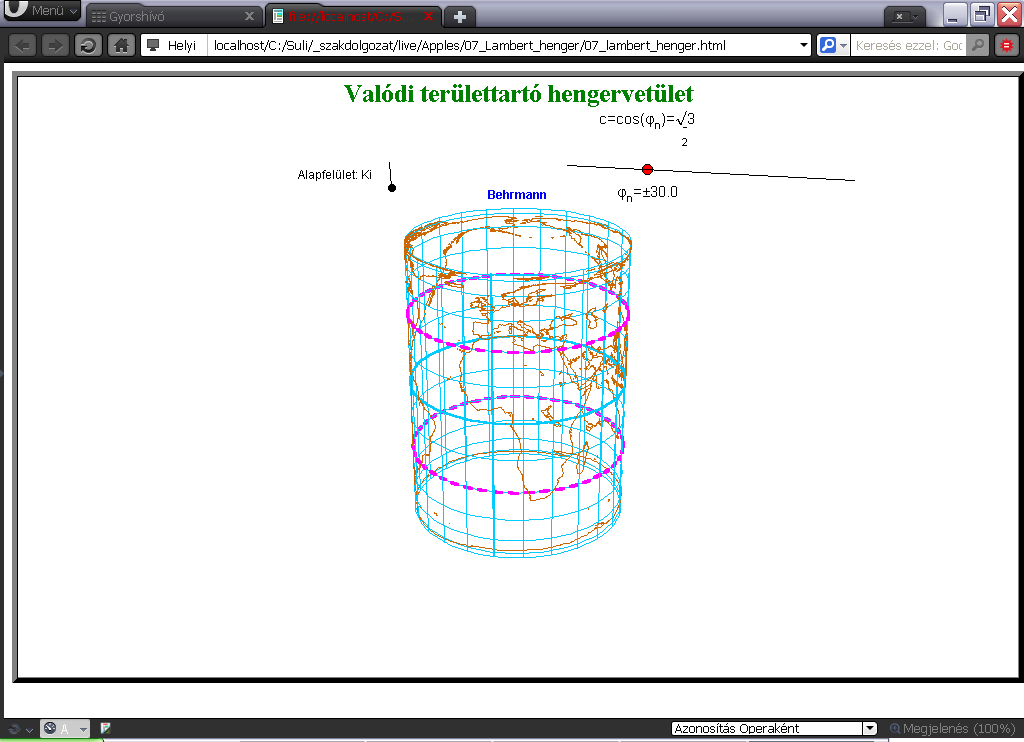Click the Megjelenés (100%) zoom control
The width and height of the screenshot is (1024, 742).
(953, 728)
